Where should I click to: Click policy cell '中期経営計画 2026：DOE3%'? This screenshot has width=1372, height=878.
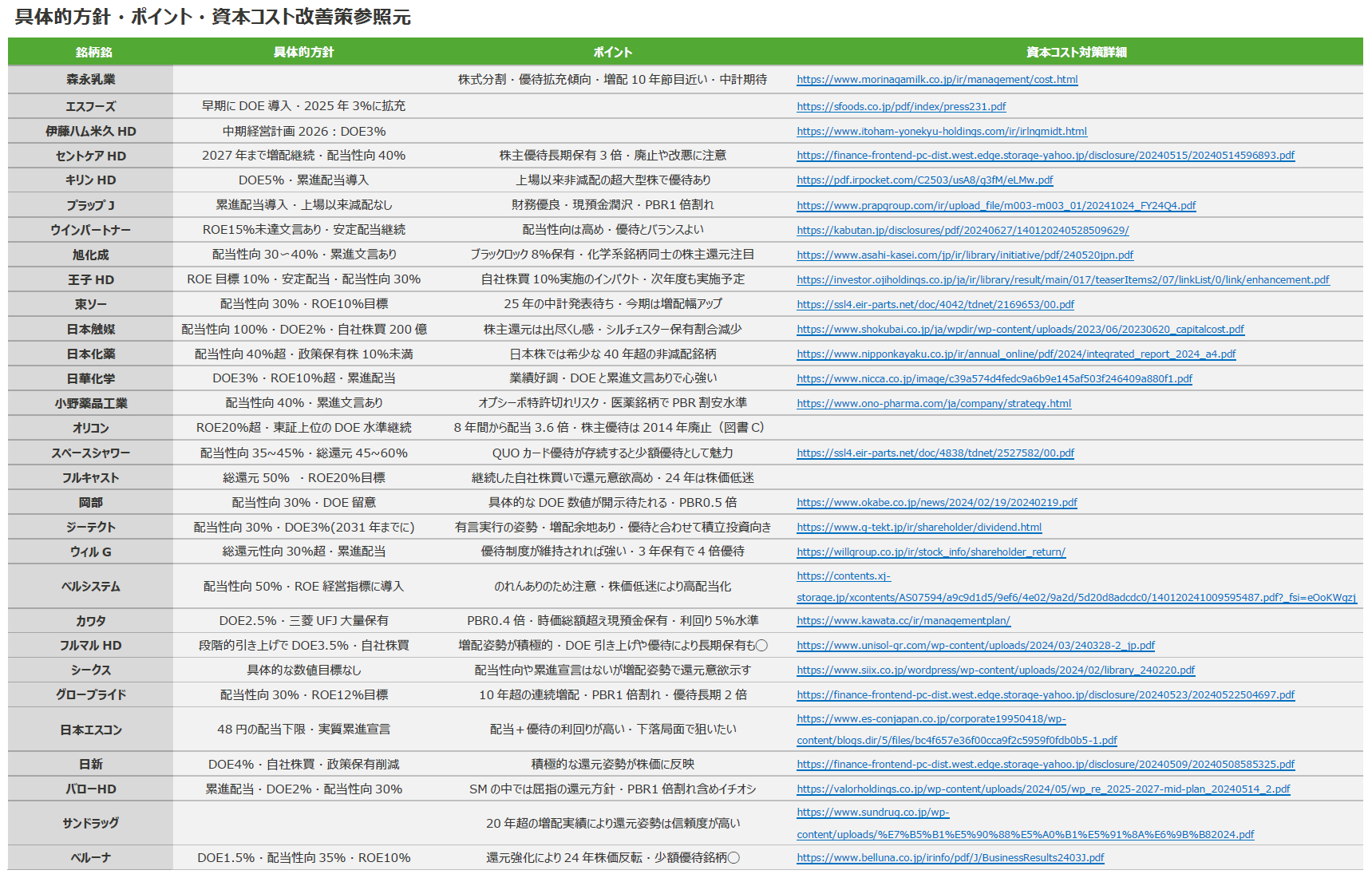click(x=304, y=132)
